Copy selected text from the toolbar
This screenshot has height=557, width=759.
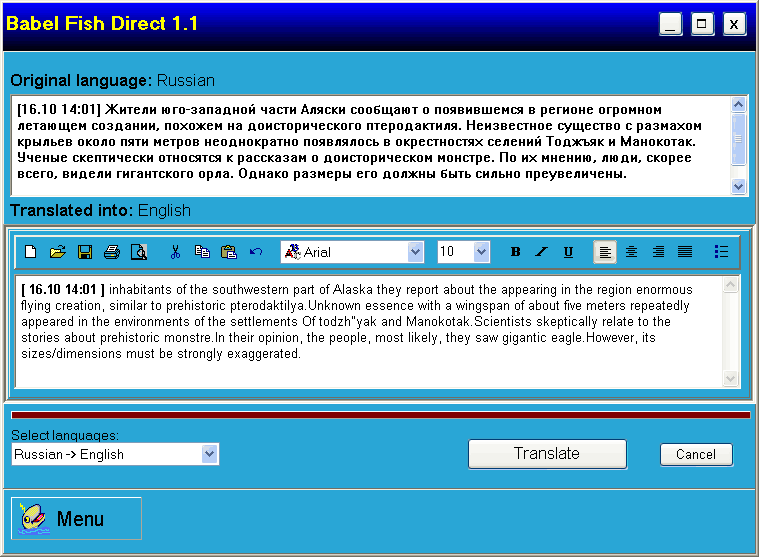pos(202,252)
